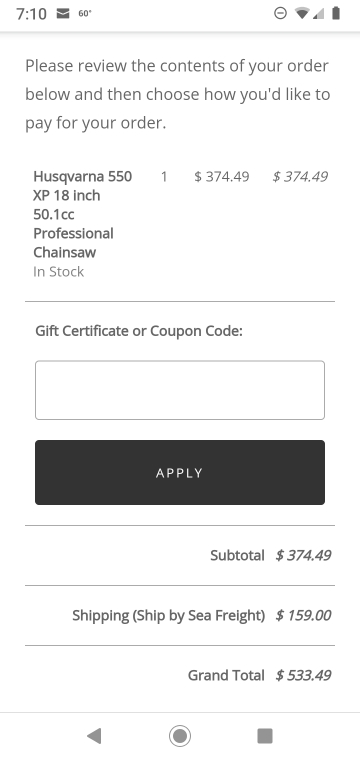Tap the Subtotal amount $374.49

(303, 555)
